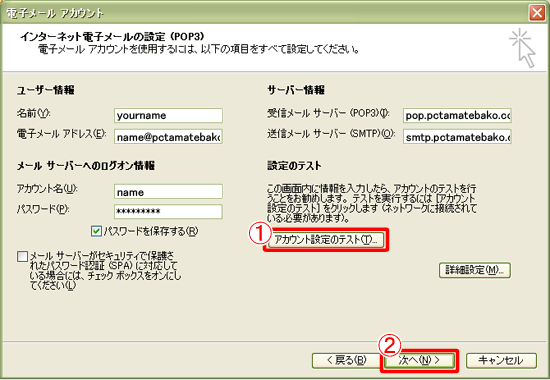The height and width of the screenshot is (380, 550).
Task: Click the メール サーバーへのログオン情報 heading
Action: pyautogui.click(x=86, y=166)
